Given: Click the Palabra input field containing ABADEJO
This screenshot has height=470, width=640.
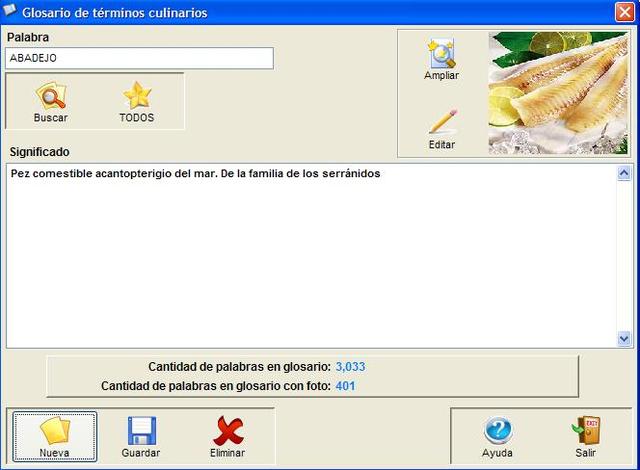Looking at the screenshot, I should 139,58.
